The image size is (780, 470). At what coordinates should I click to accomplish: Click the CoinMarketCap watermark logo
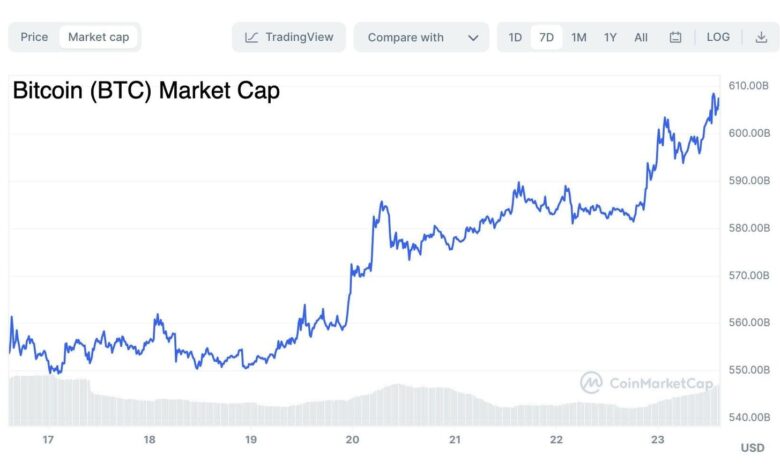coord(634,382)
